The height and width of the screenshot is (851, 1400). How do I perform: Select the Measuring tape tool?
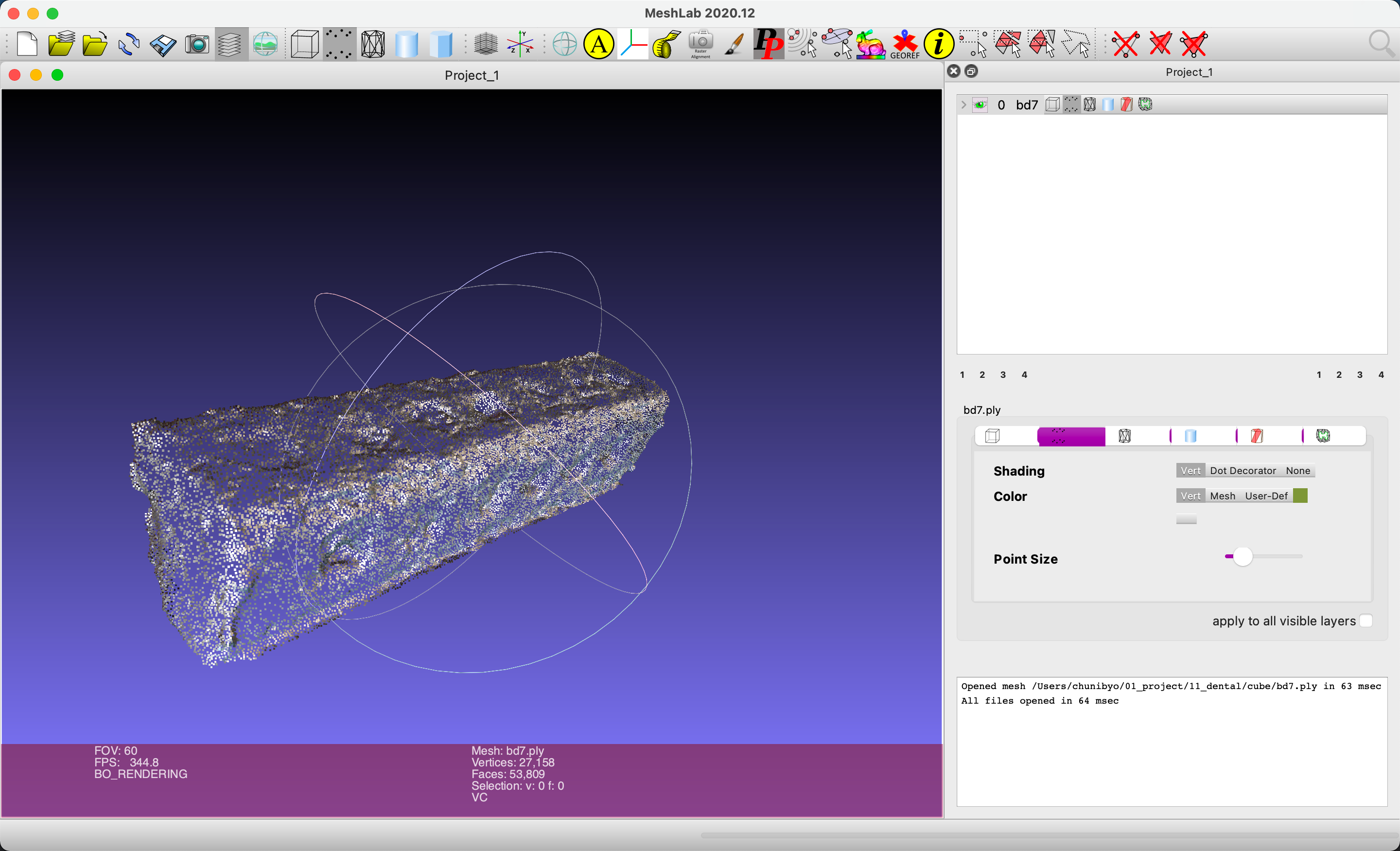click(x=666, y=44)
